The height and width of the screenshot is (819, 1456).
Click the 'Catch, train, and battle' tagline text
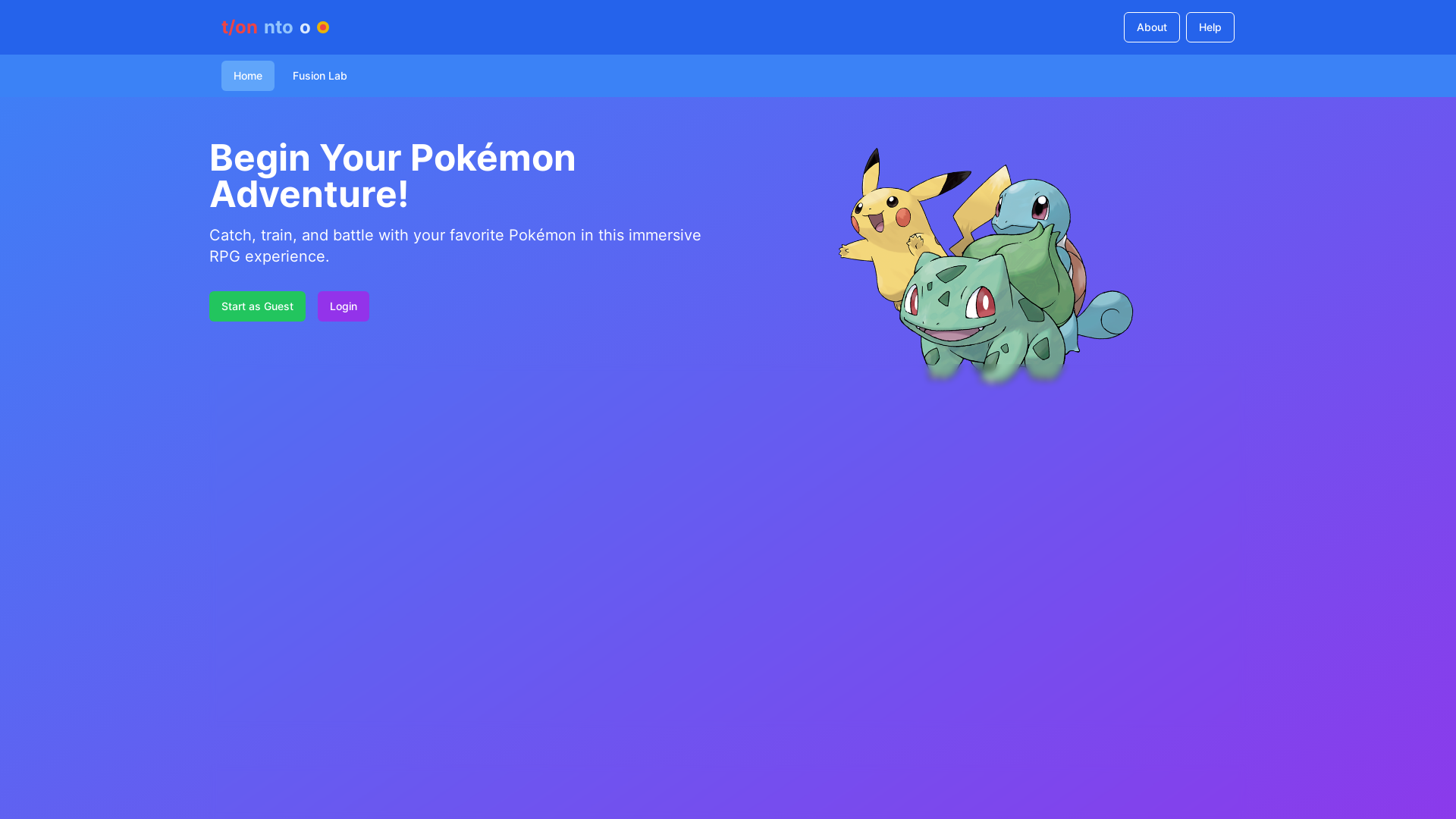pyautogui.click(x=455, y=246)
